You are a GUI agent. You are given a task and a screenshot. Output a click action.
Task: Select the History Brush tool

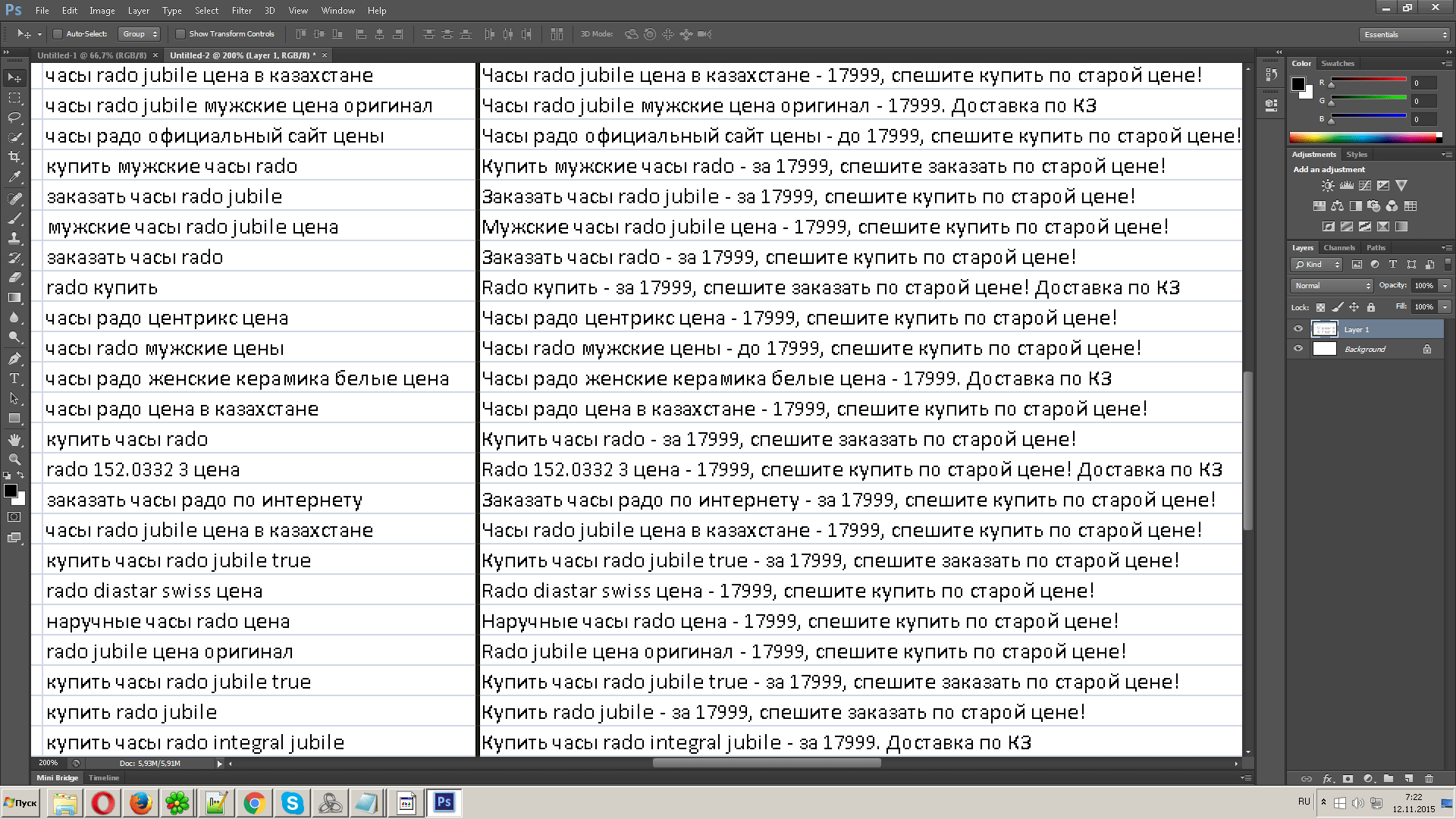click(x=14, y=258)
